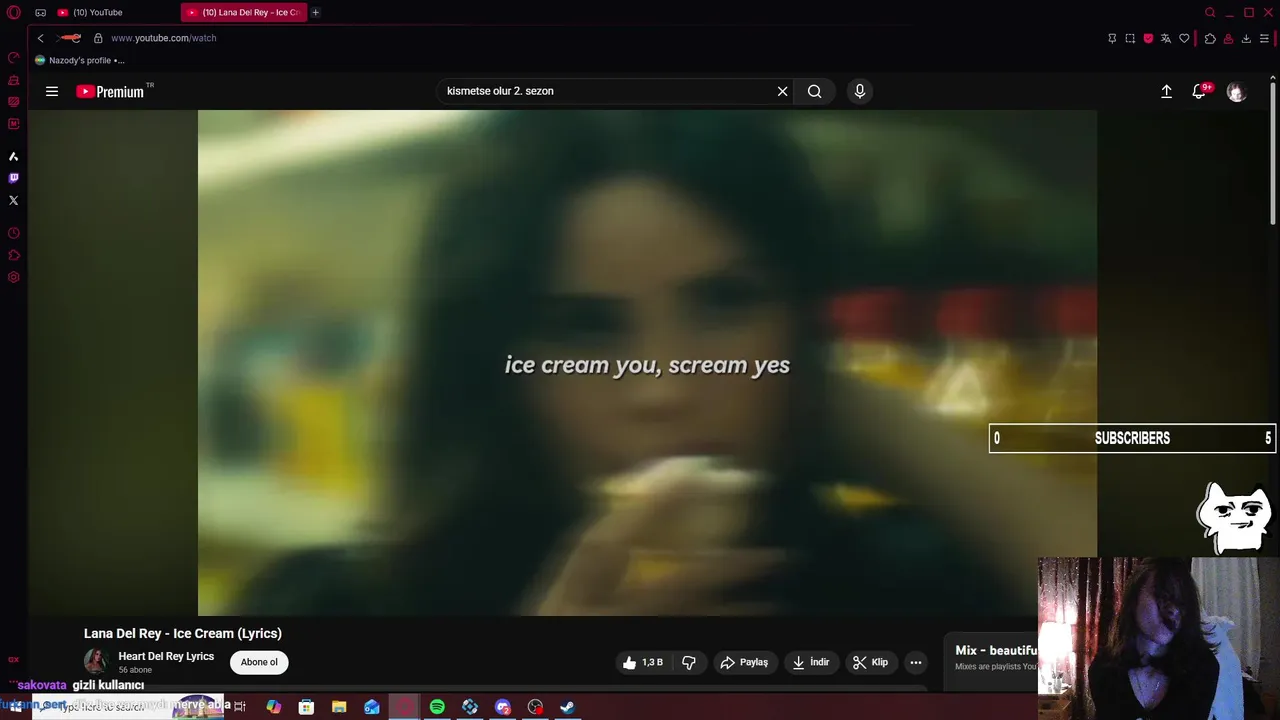
Task: Search tabs with top magnifier icon
Action: [1210, 13]
